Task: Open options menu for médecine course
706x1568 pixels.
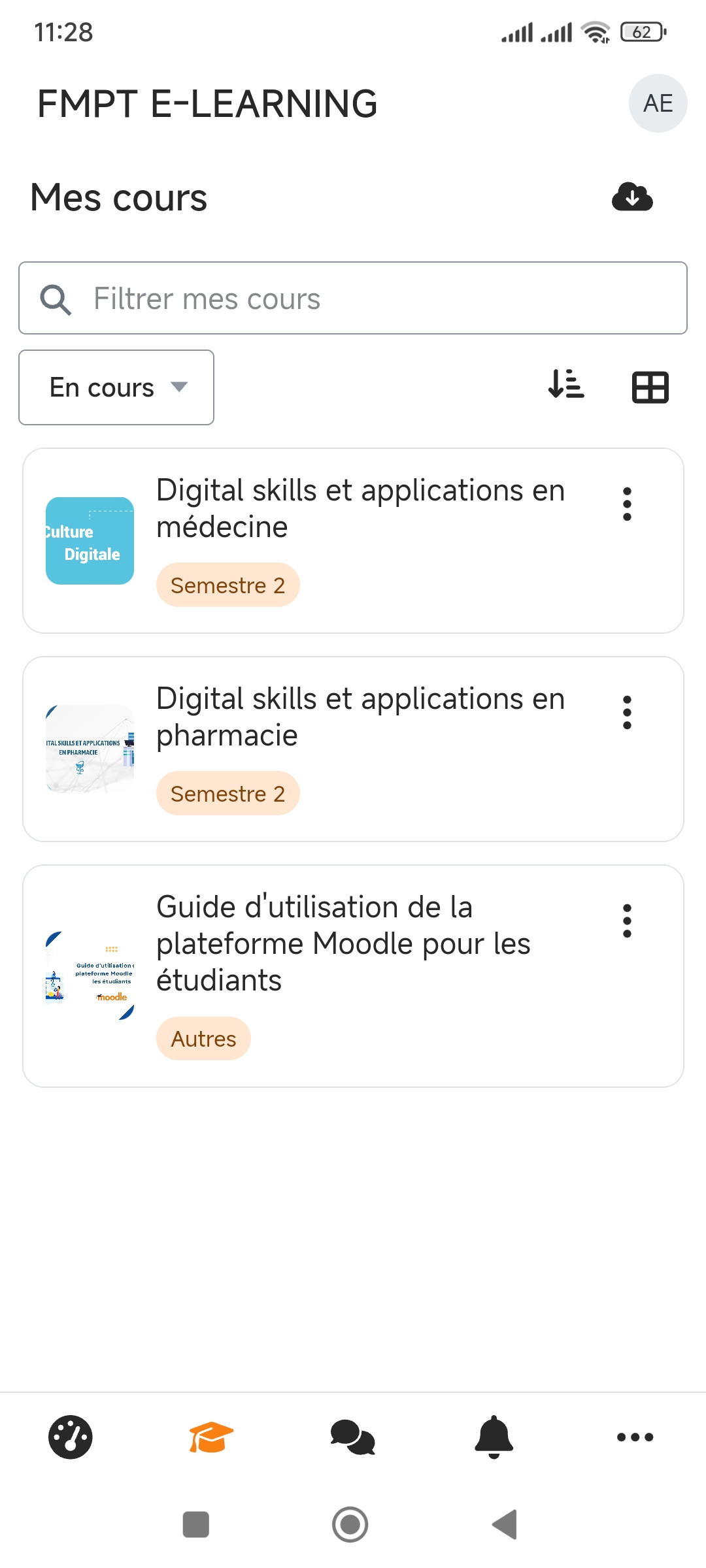Action: tap(627, 504)
